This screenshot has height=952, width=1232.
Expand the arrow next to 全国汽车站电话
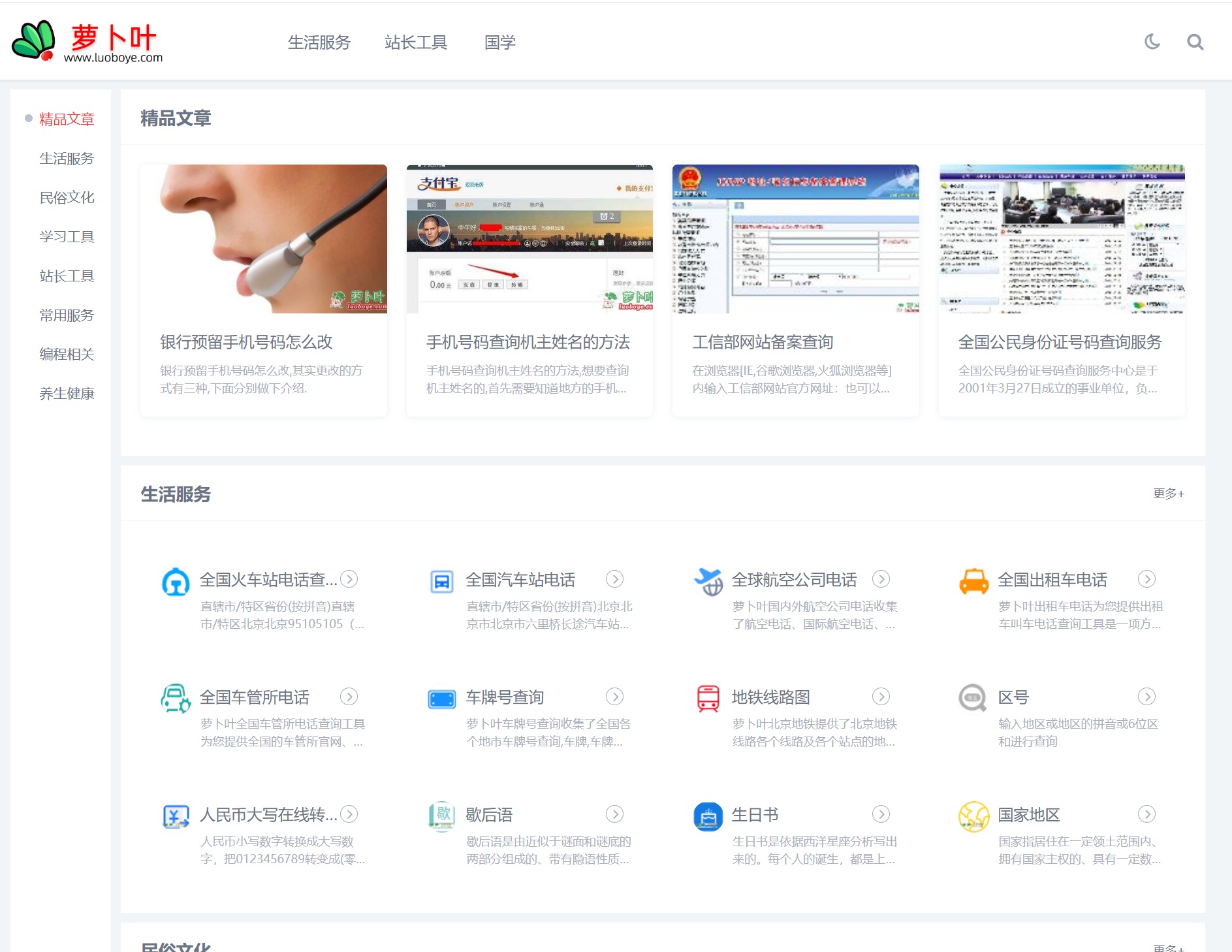click(614, 579)
